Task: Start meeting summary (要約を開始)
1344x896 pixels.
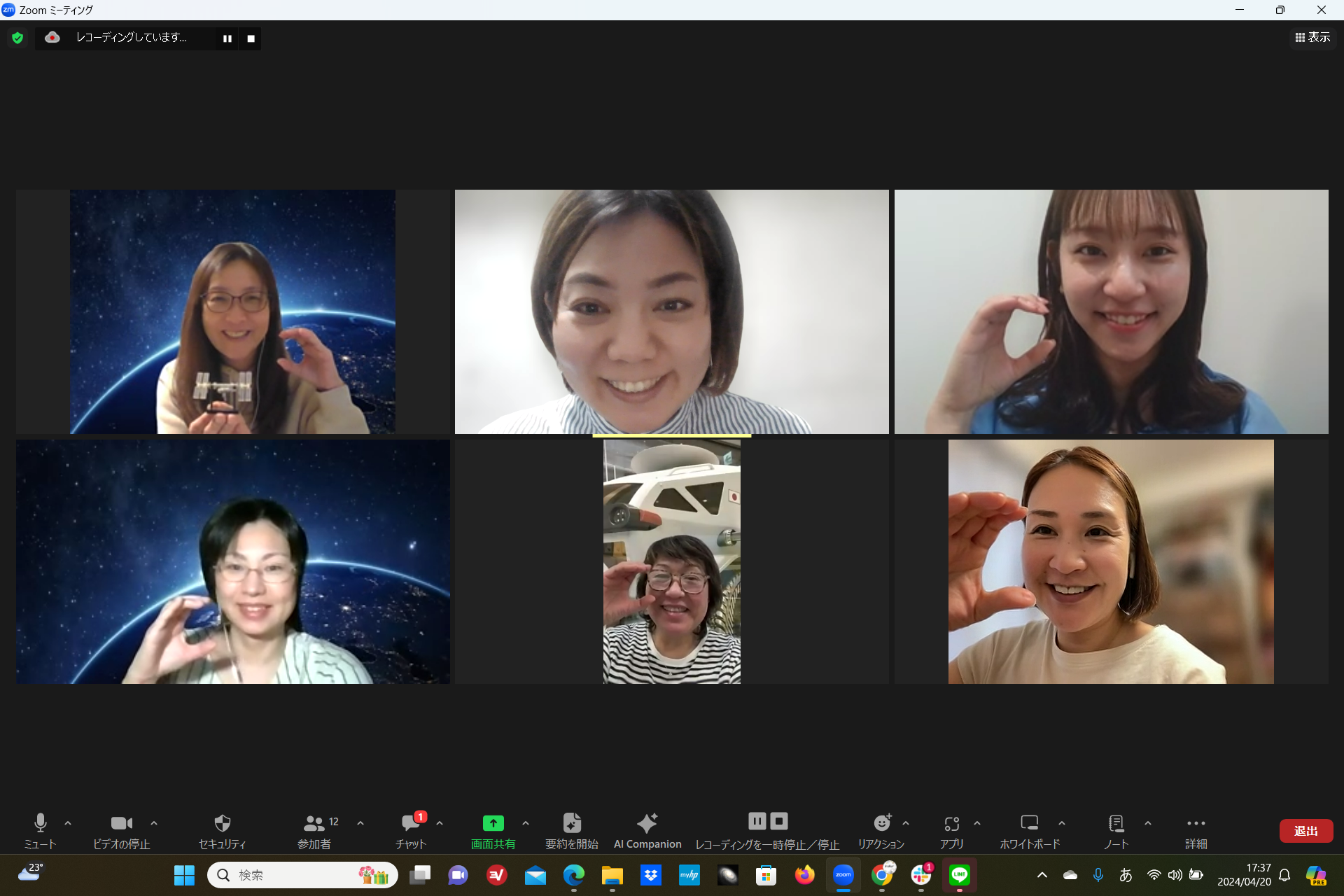Action: (x=571, y=823)
